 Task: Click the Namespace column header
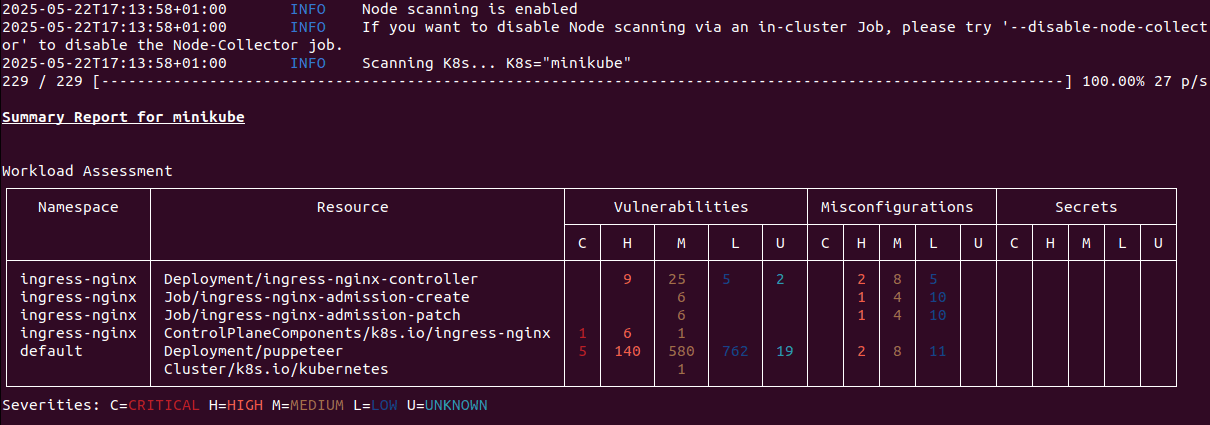pos(78,207)
